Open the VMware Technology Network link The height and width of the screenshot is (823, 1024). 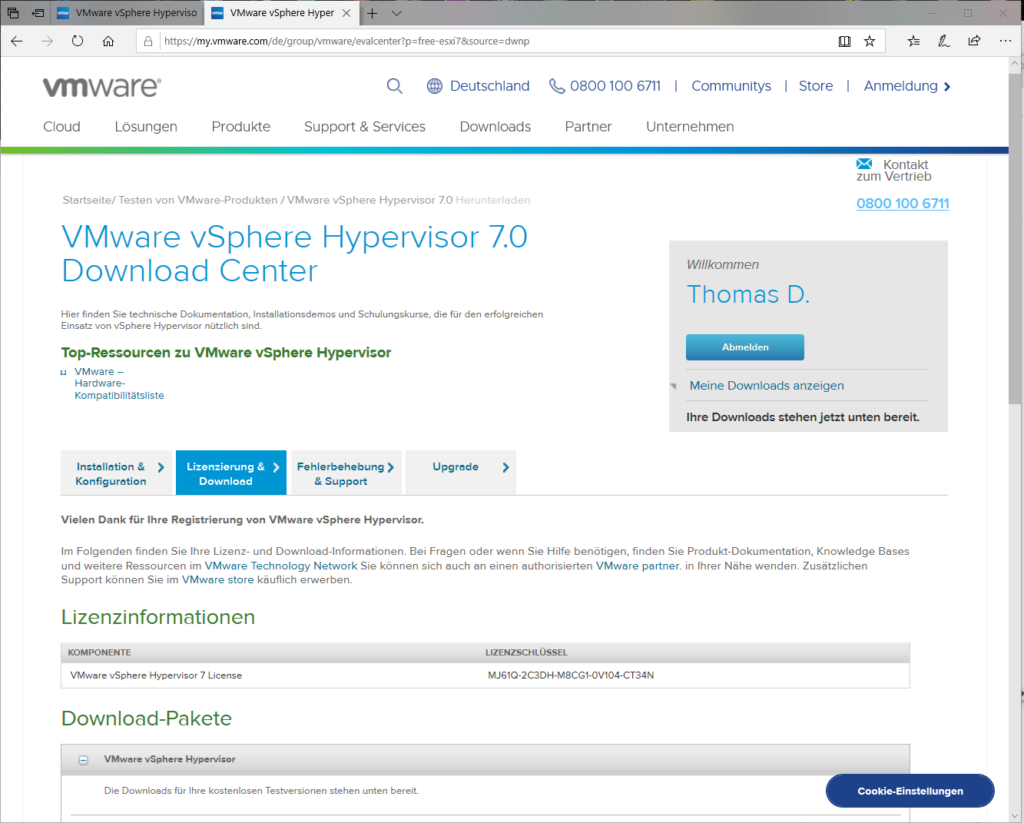(281, 566)
